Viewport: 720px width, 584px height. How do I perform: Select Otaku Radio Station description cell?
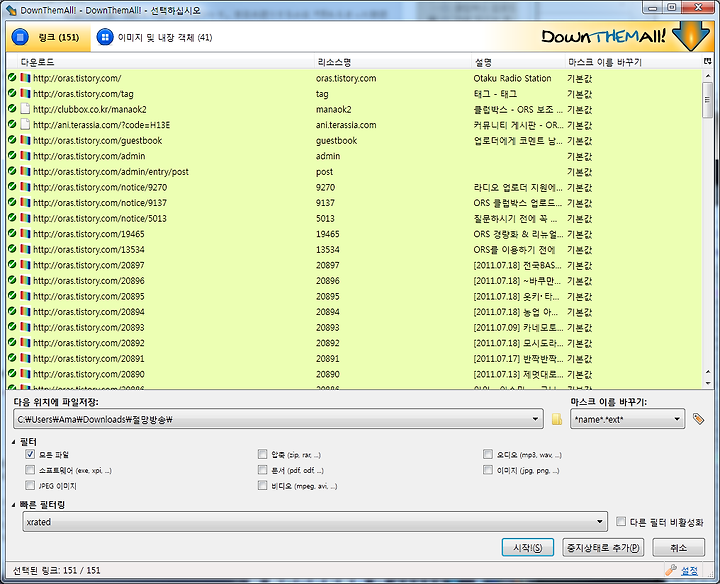512,78
